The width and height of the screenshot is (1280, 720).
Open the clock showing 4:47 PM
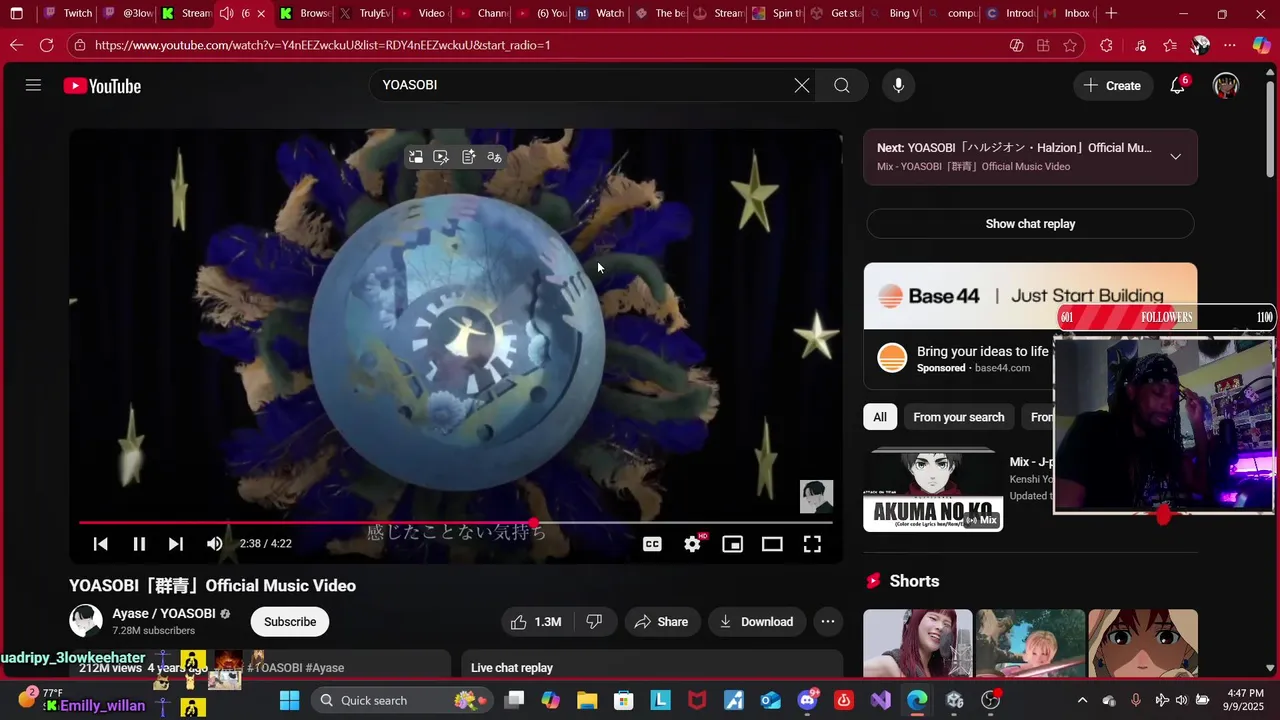1245,700
